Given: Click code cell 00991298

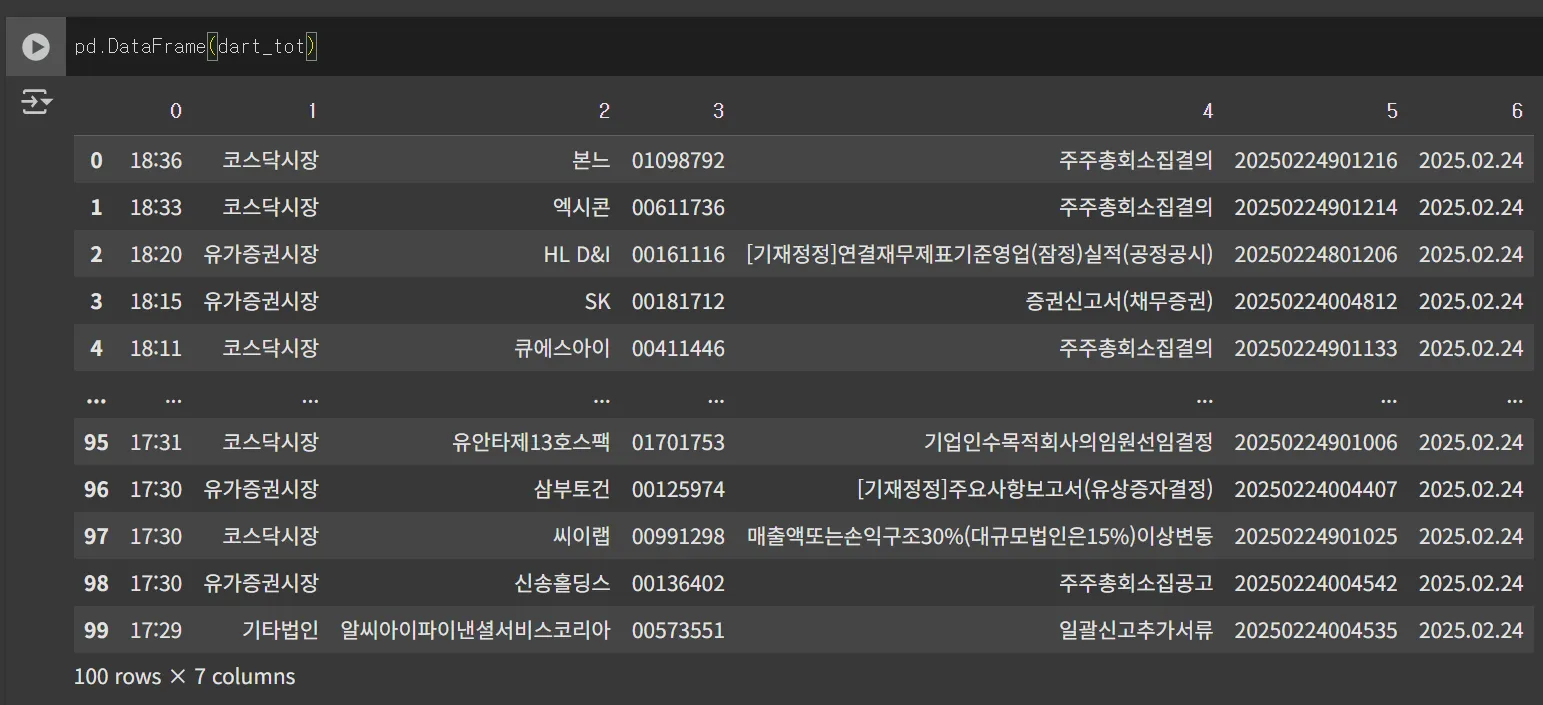Looking at the screenshot, I should point(678,536).
